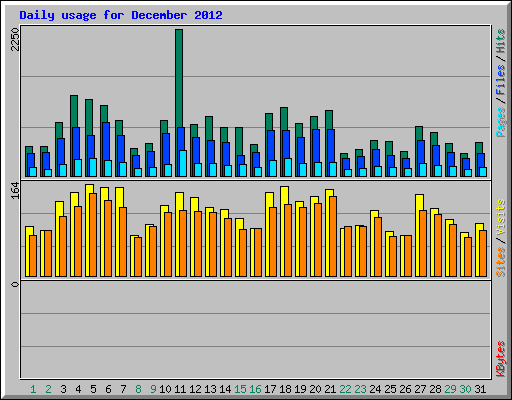The height and width of the screenshot is (400, 512).
Task: Click the orange Sites bar for day 1
Action: pos(33,256)
